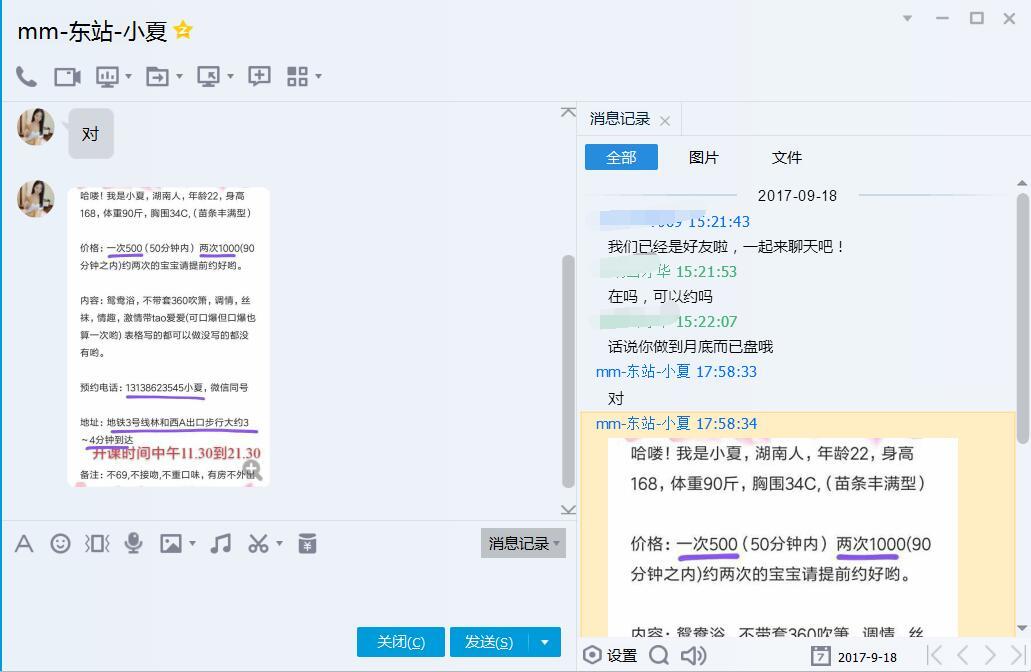Expand the send button dropdown arrow
This screenshot has height=672, width=1031.
pyautogui.click(x=545, y=642)
